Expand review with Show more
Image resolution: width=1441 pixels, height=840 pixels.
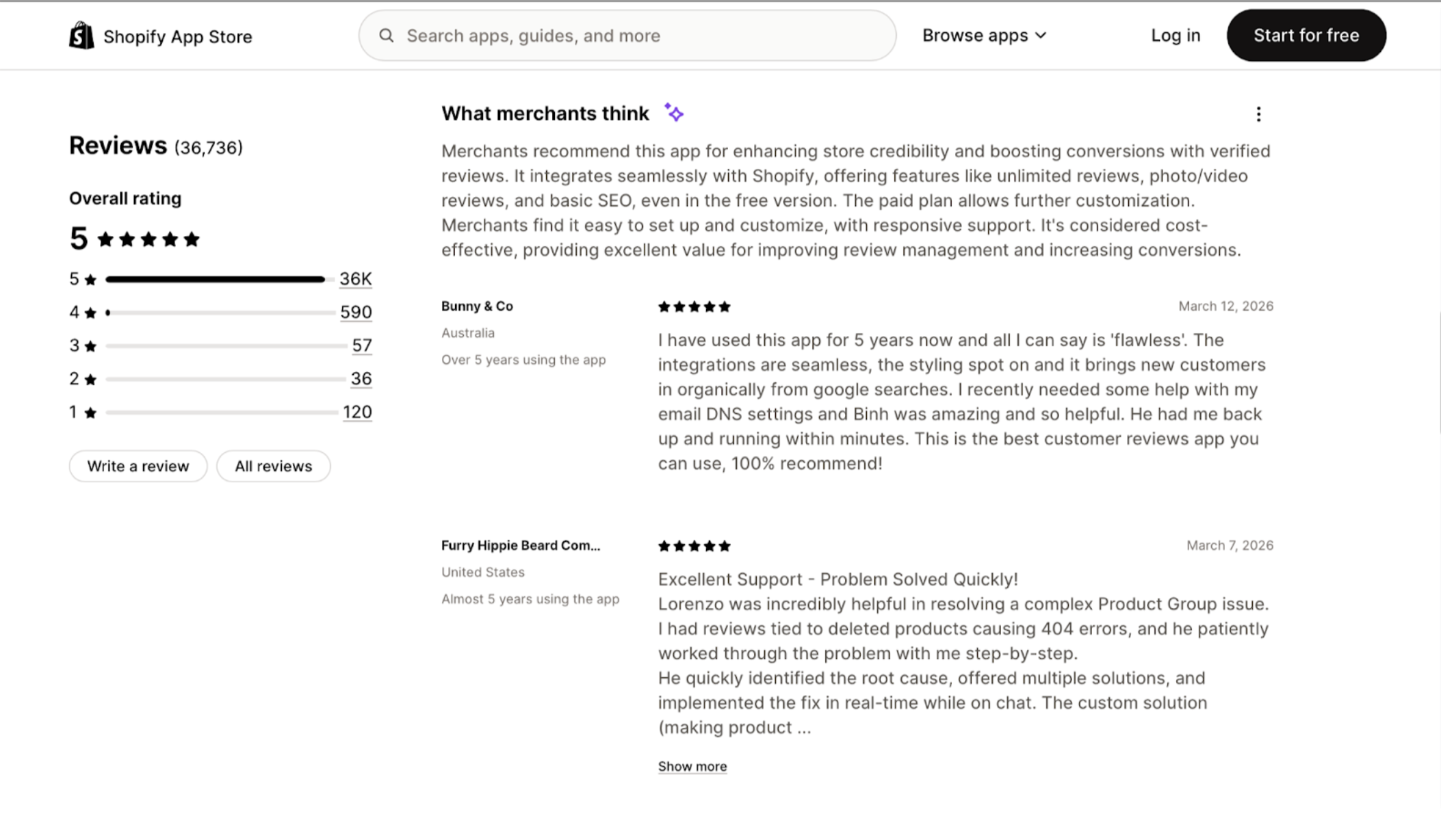tap(692, 766)
